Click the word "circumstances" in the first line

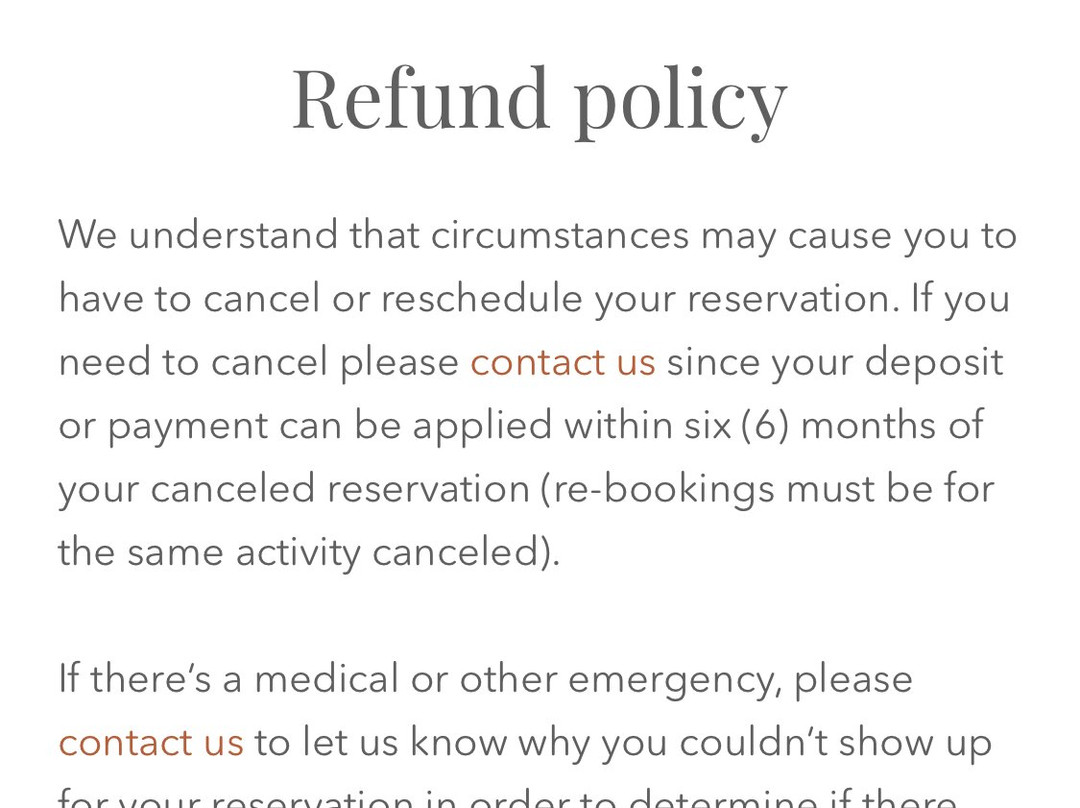pos(560,235)
